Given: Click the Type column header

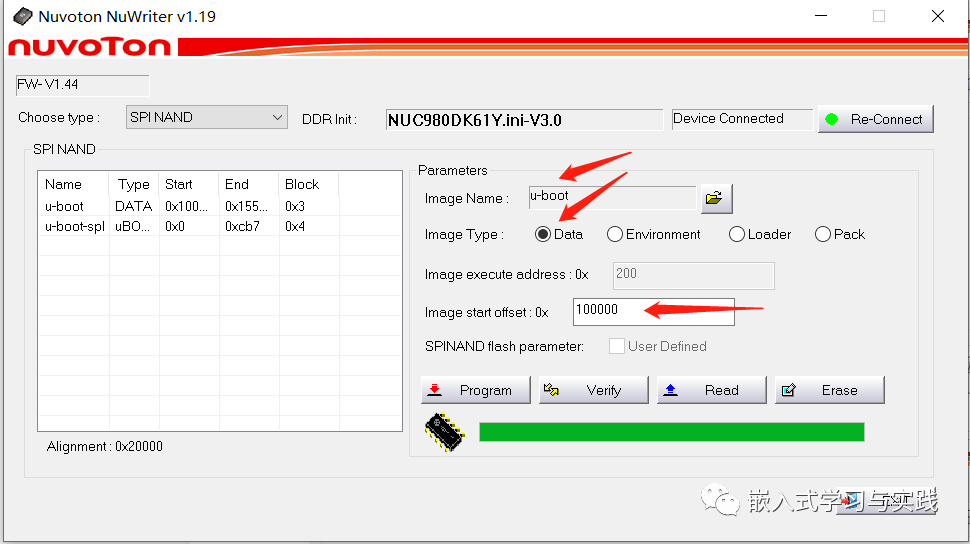Looking at the screenshot, I should (134, 184).
